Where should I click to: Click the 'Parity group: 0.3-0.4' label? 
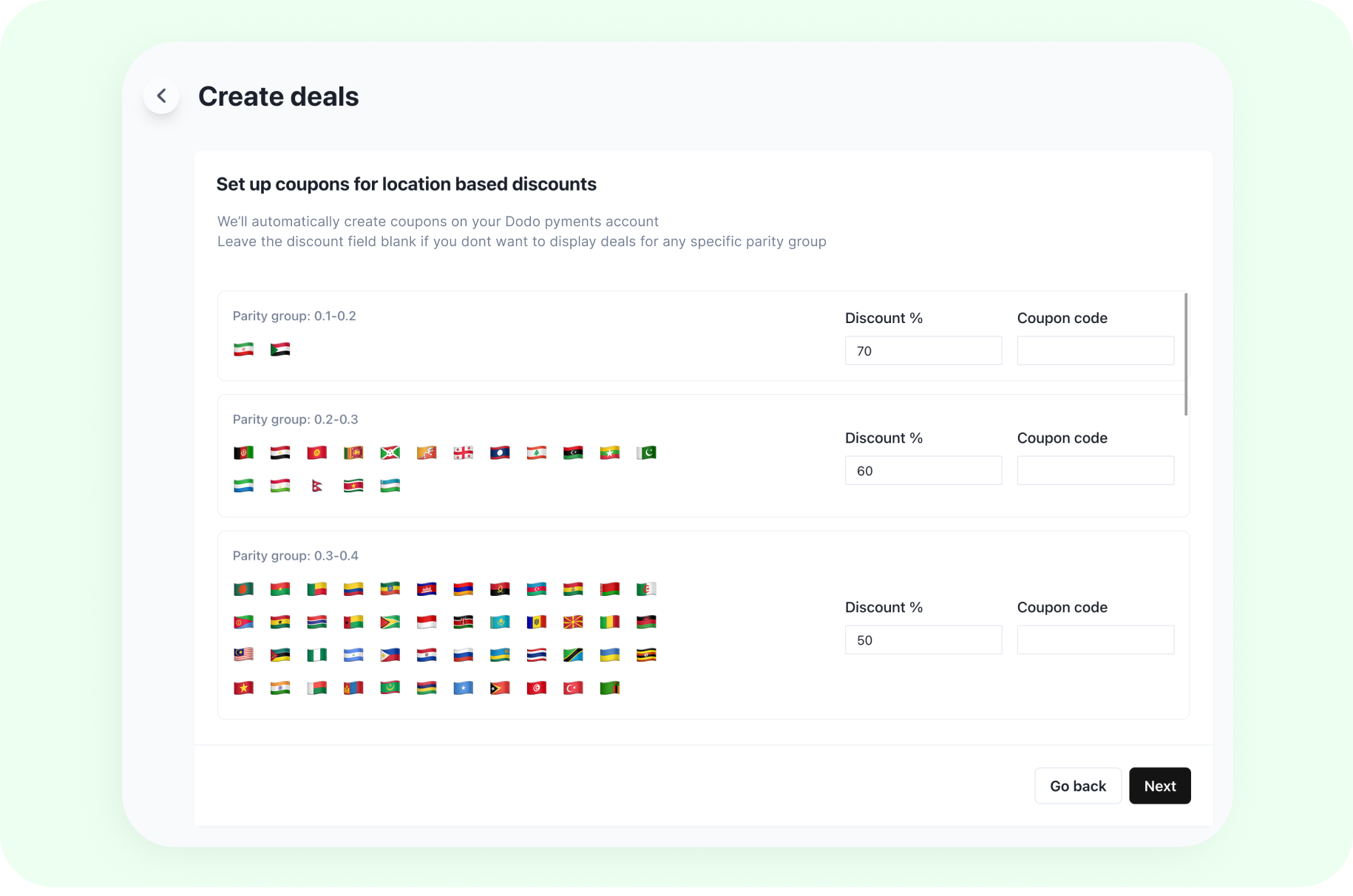click(x=295, y=556)
